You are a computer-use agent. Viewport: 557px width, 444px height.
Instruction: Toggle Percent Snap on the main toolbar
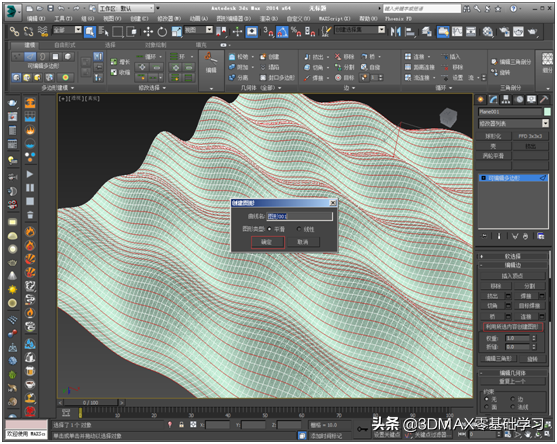tap(296, 32)
